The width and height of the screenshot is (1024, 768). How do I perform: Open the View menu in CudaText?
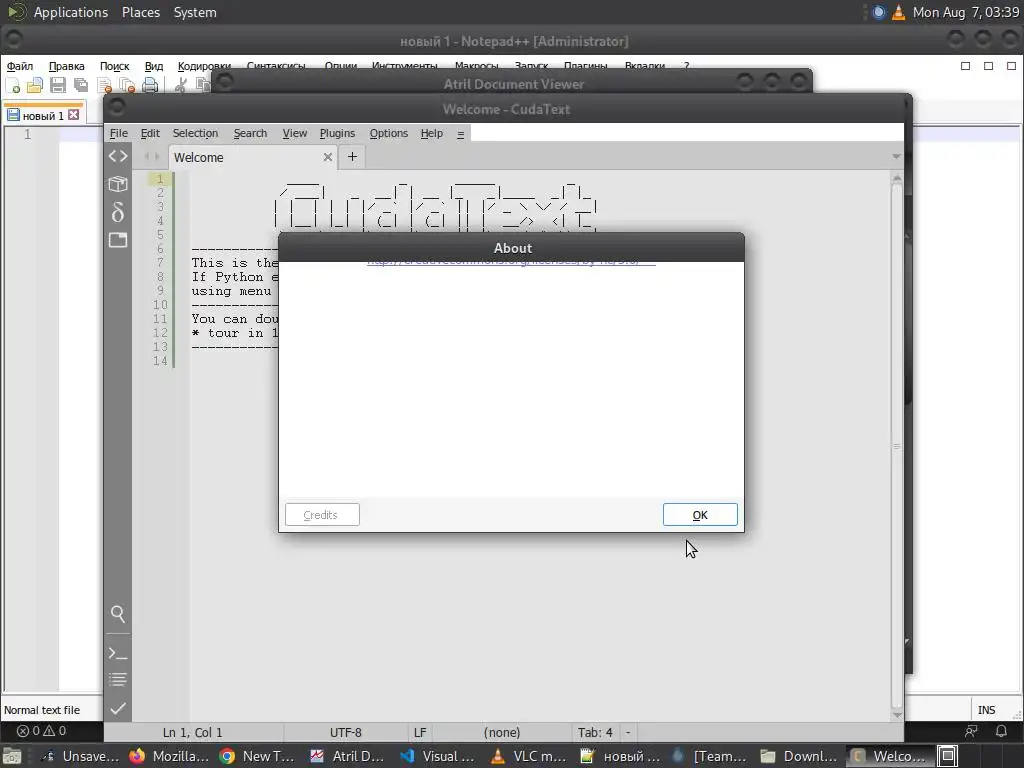click(x=295, y=133)
